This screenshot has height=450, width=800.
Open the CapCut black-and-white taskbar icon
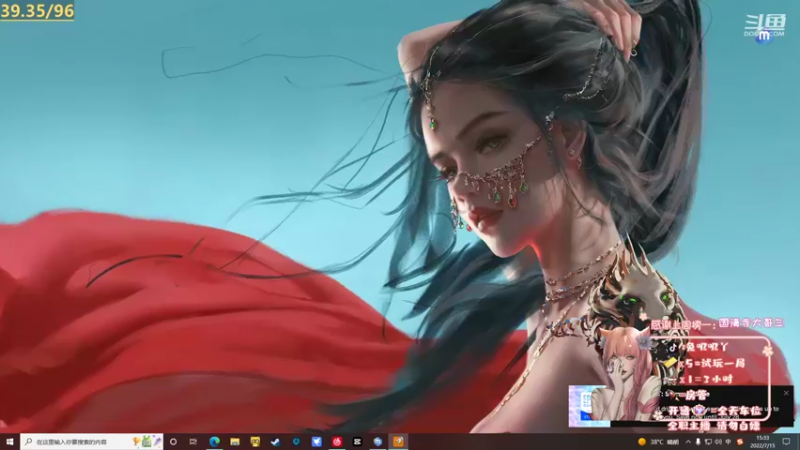[x=357, y=442]
